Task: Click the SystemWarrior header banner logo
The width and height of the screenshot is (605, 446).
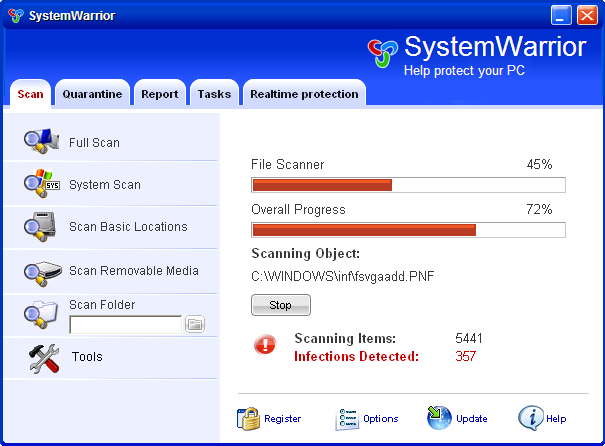Action: coord(382,53)
